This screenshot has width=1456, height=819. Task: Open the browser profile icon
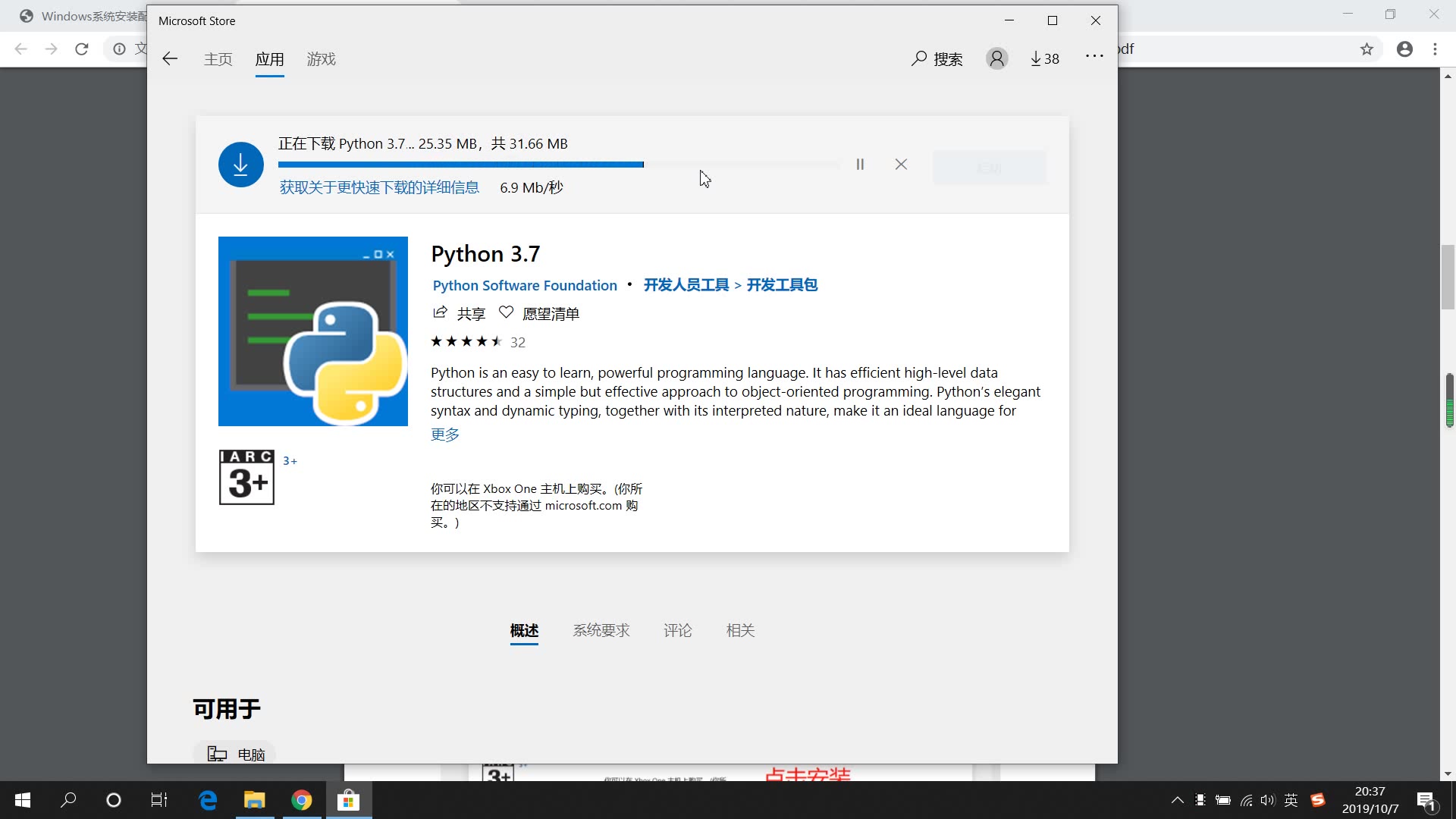1404,49
